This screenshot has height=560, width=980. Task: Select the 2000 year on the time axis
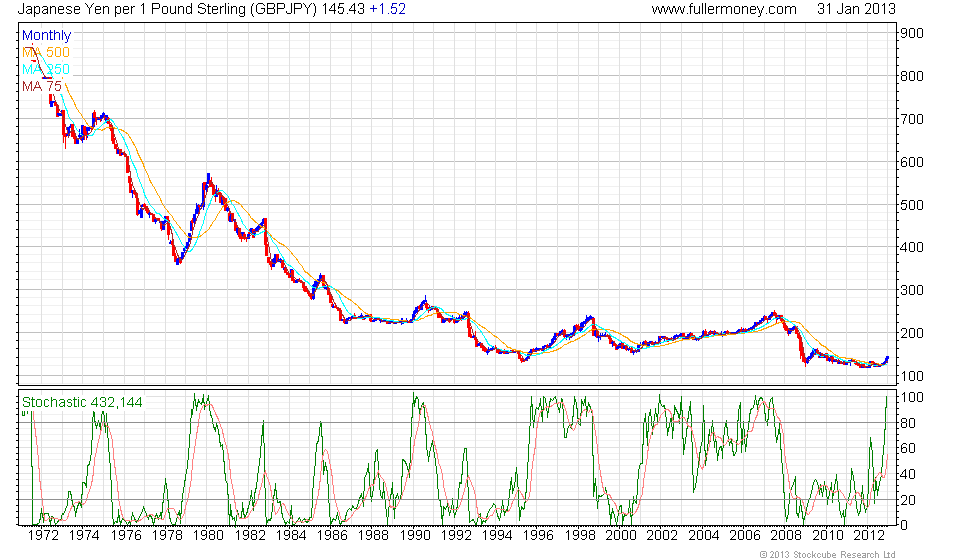pos(621,536)
